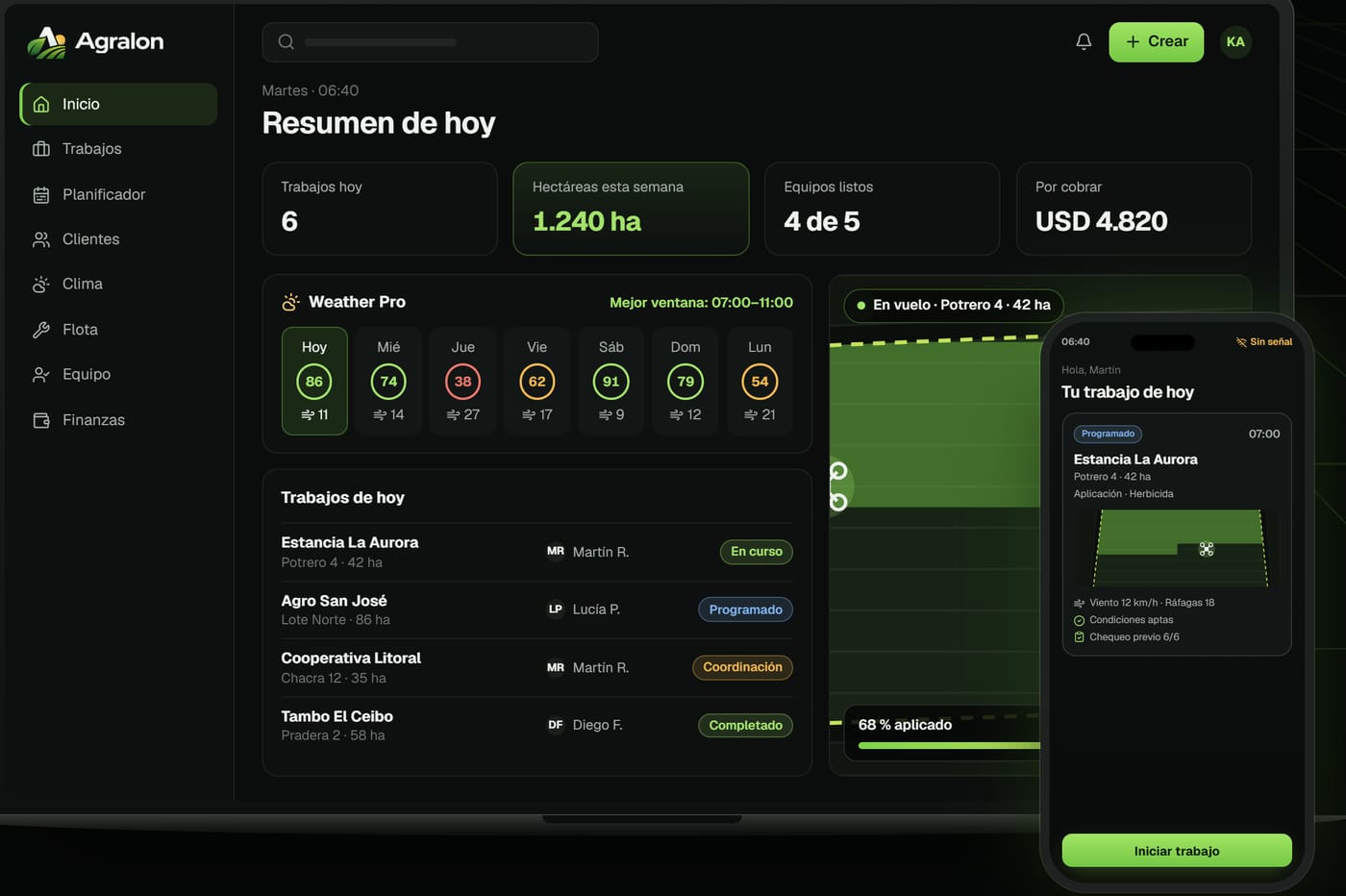This screenshot has width=1346, height=896.
Task: Click the 'Coordinación' status badge
Action: 742,667
